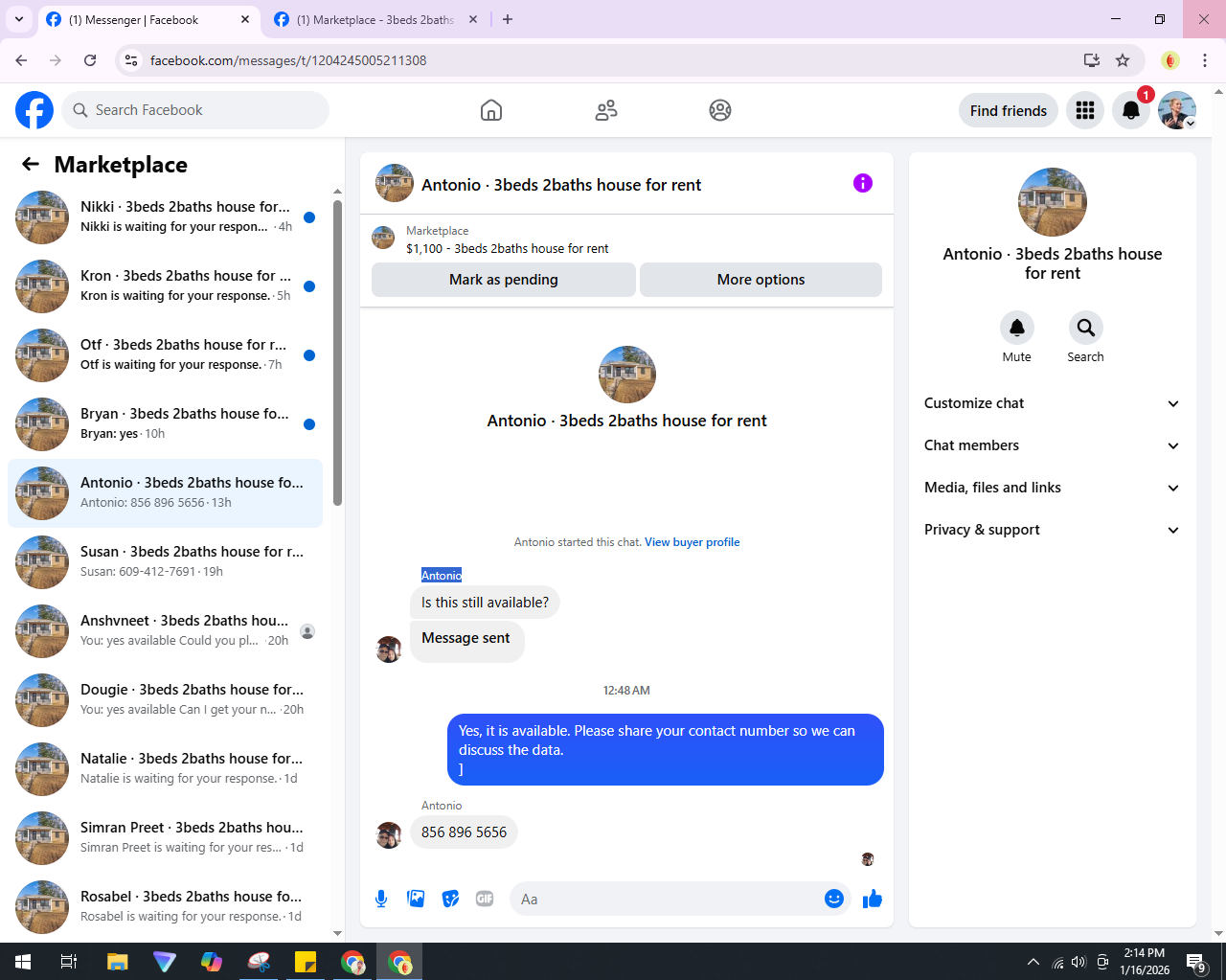The width and height of the screenshot is (1226, 980).
Task: Click the conversation list scrollbar
Action: pyautogui.click(x=337, y=353)
